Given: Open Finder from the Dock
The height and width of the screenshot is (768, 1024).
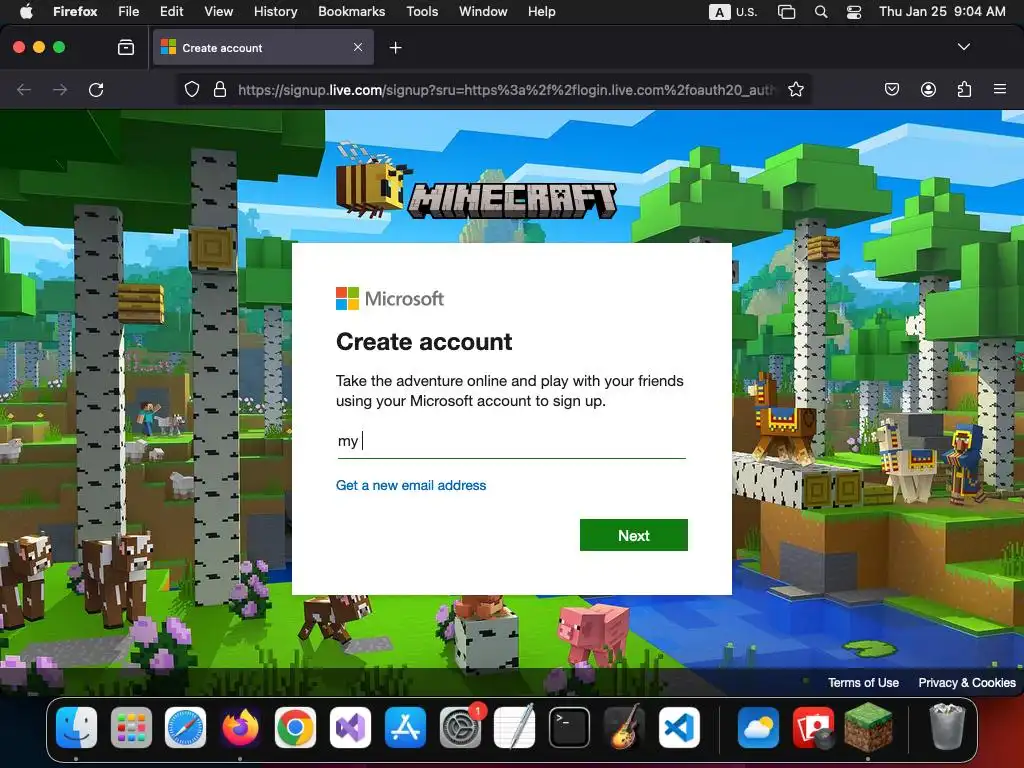Looking at the screenshot, I should [x=76, y=728].
